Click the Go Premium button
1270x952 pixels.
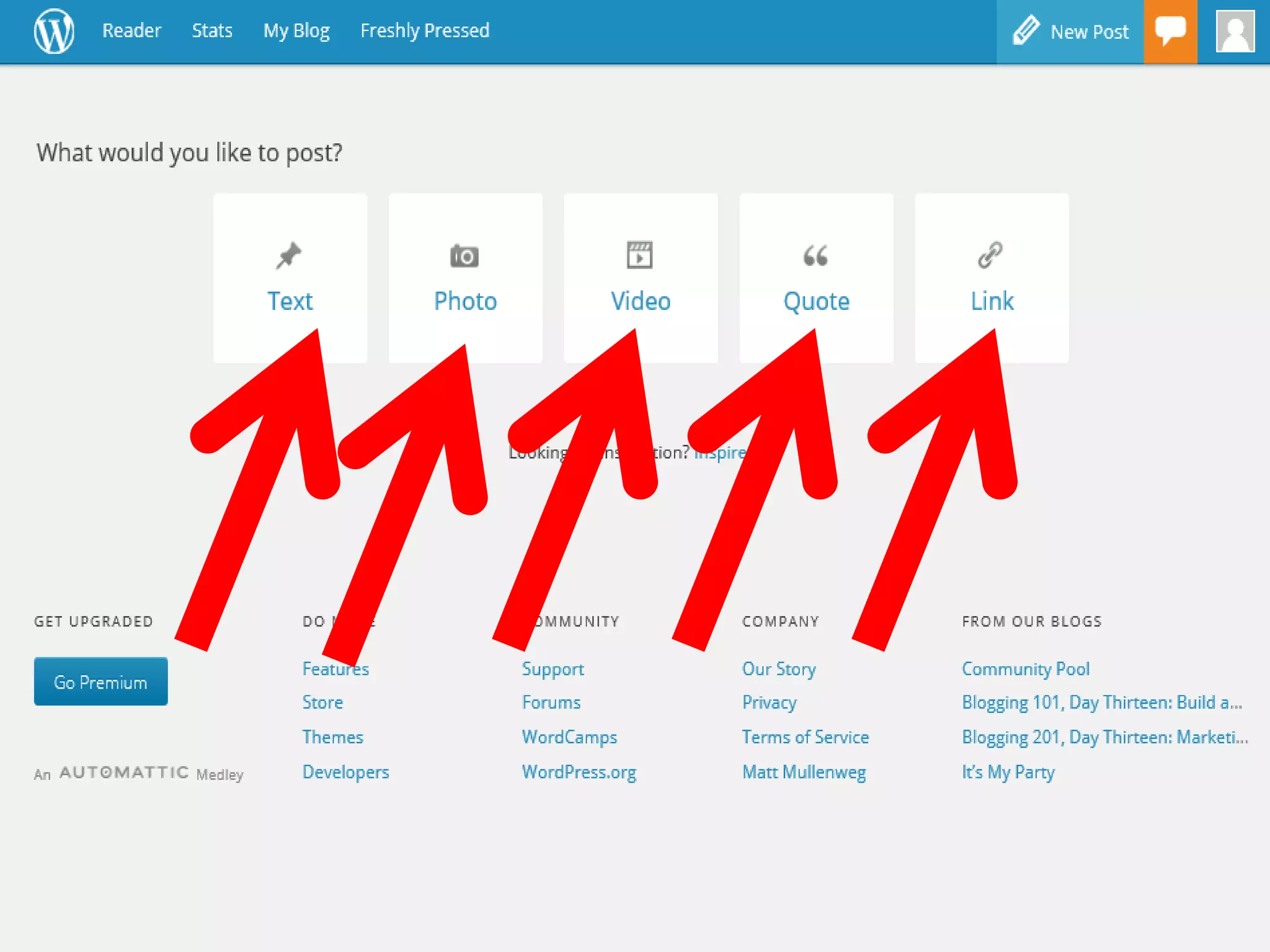(x=100, y=682)
